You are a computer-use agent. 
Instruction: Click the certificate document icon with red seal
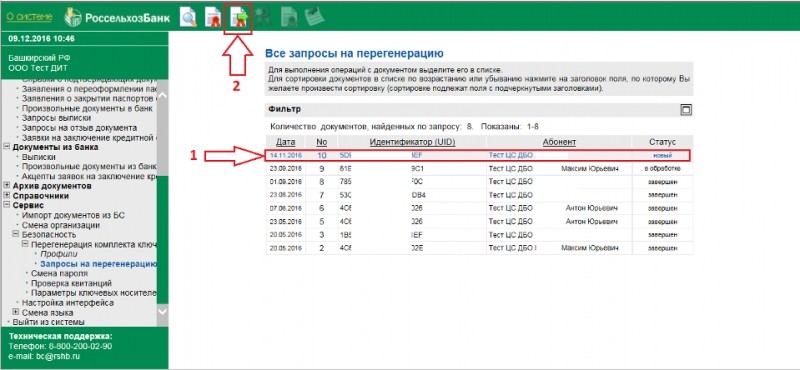tap(213, 18)
